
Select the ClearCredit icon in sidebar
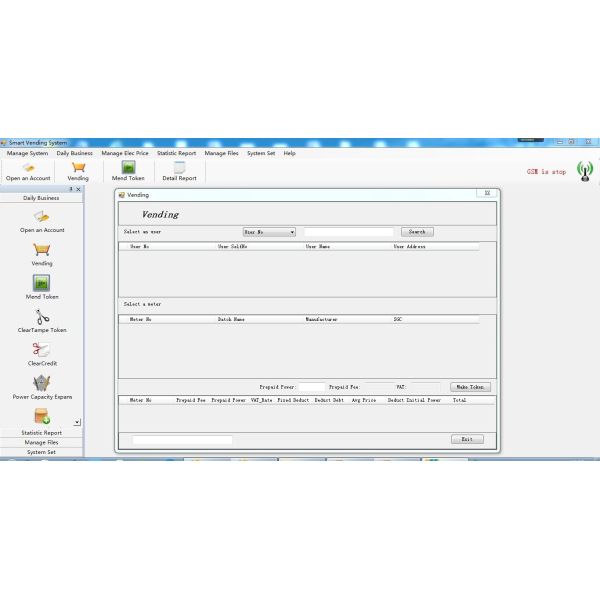(42, 351)
